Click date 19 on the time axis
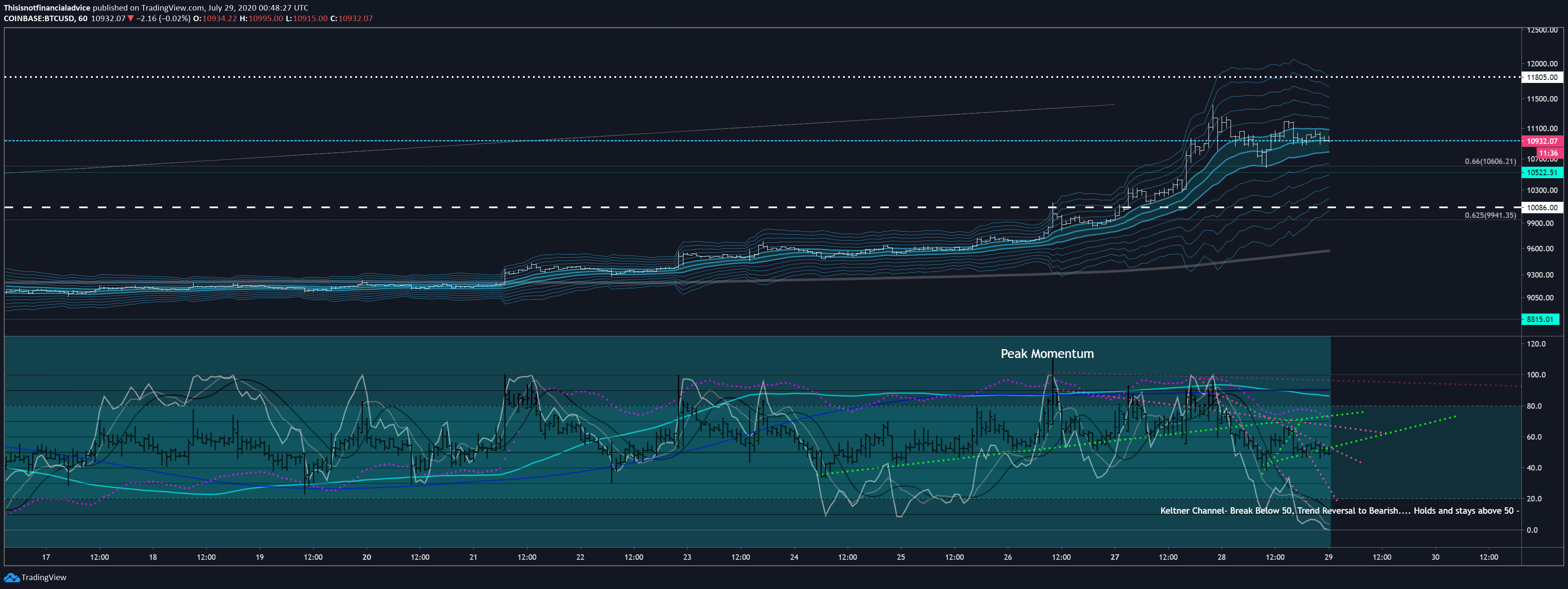 pyautogui.click(x=260, y=557)
